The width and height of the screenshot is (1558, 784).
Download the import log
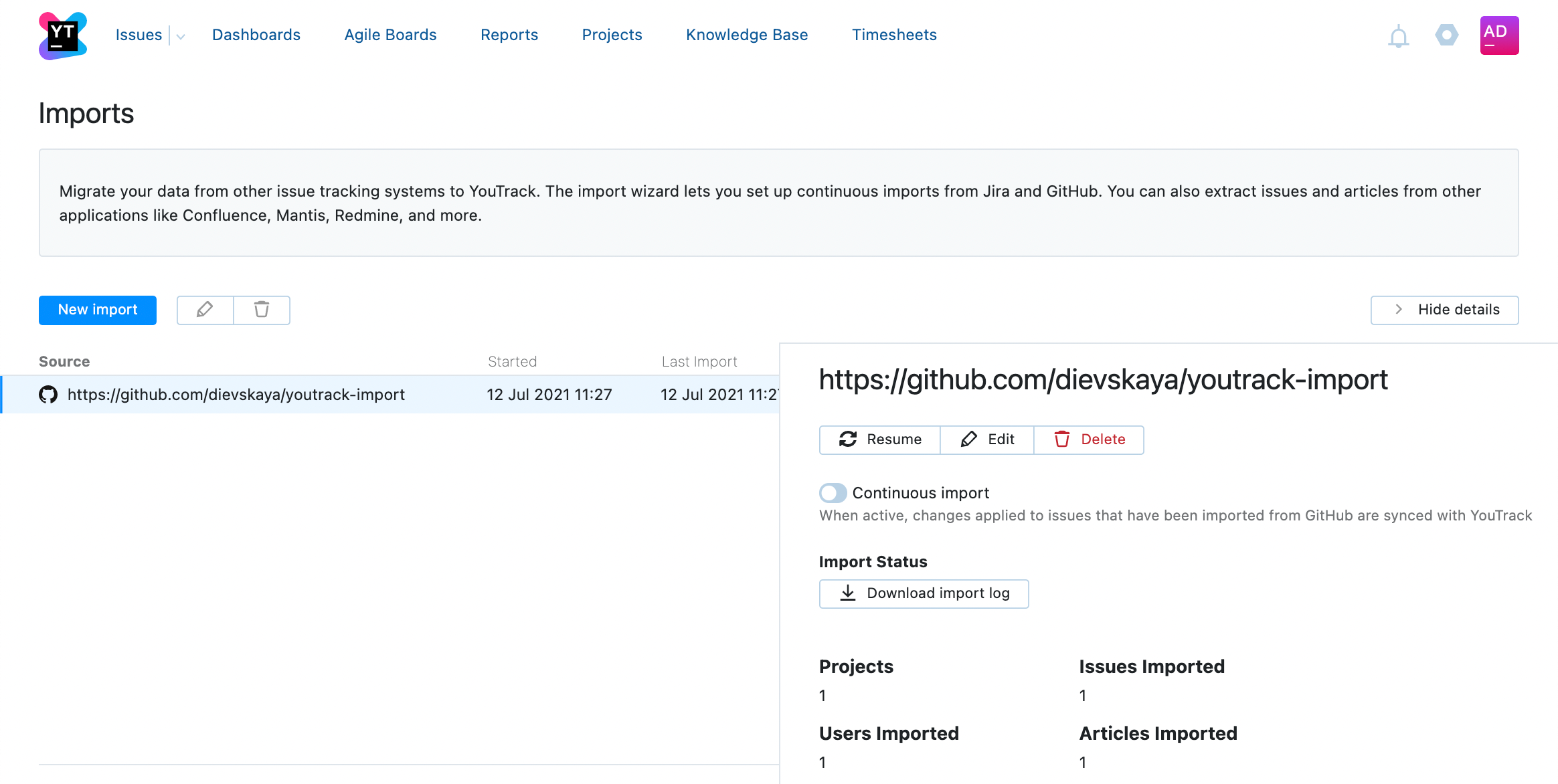coord(924,593)
